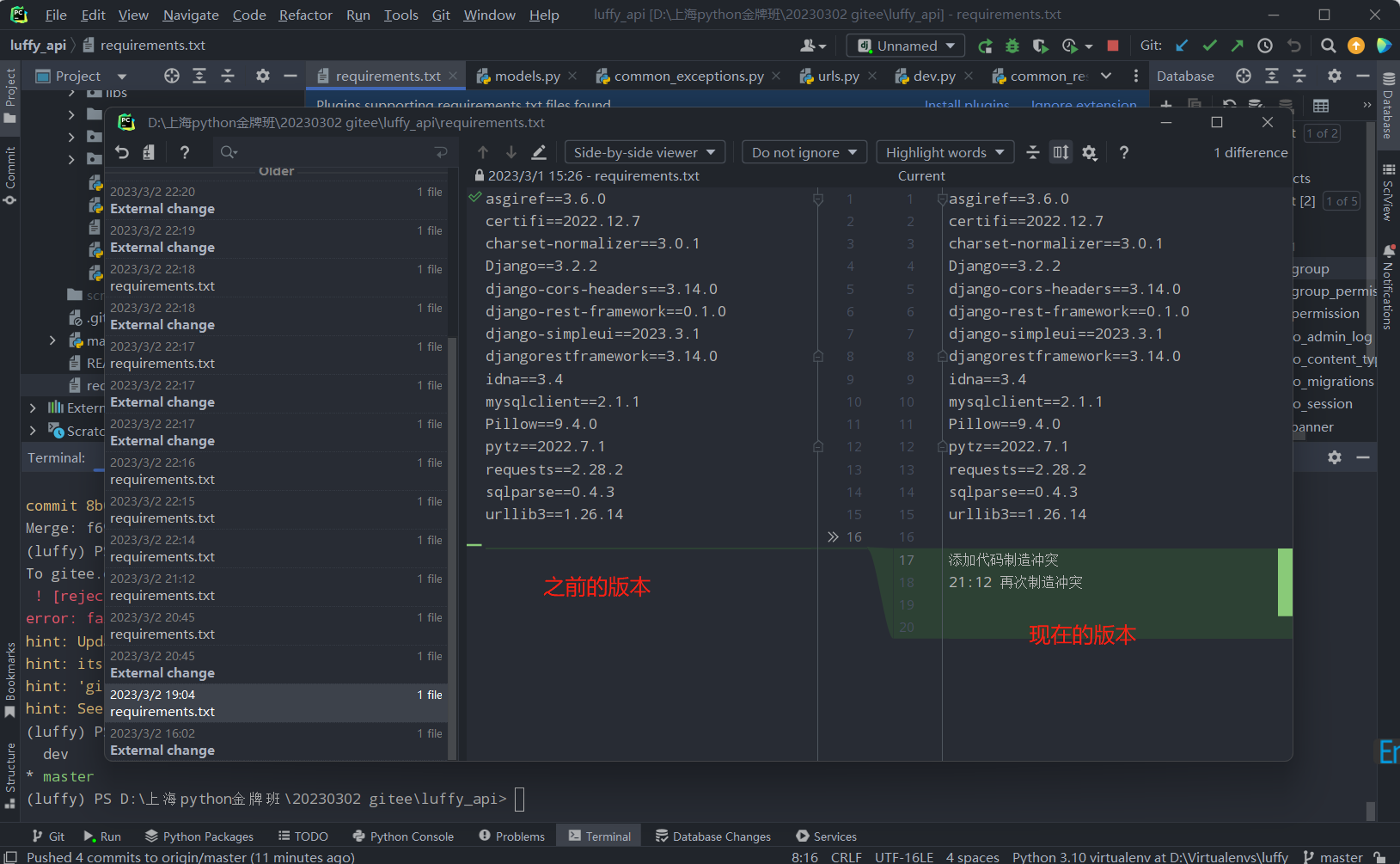
Task: Select 2023/3/2 16:02 External change revision
Action: (x=276, y=742)
